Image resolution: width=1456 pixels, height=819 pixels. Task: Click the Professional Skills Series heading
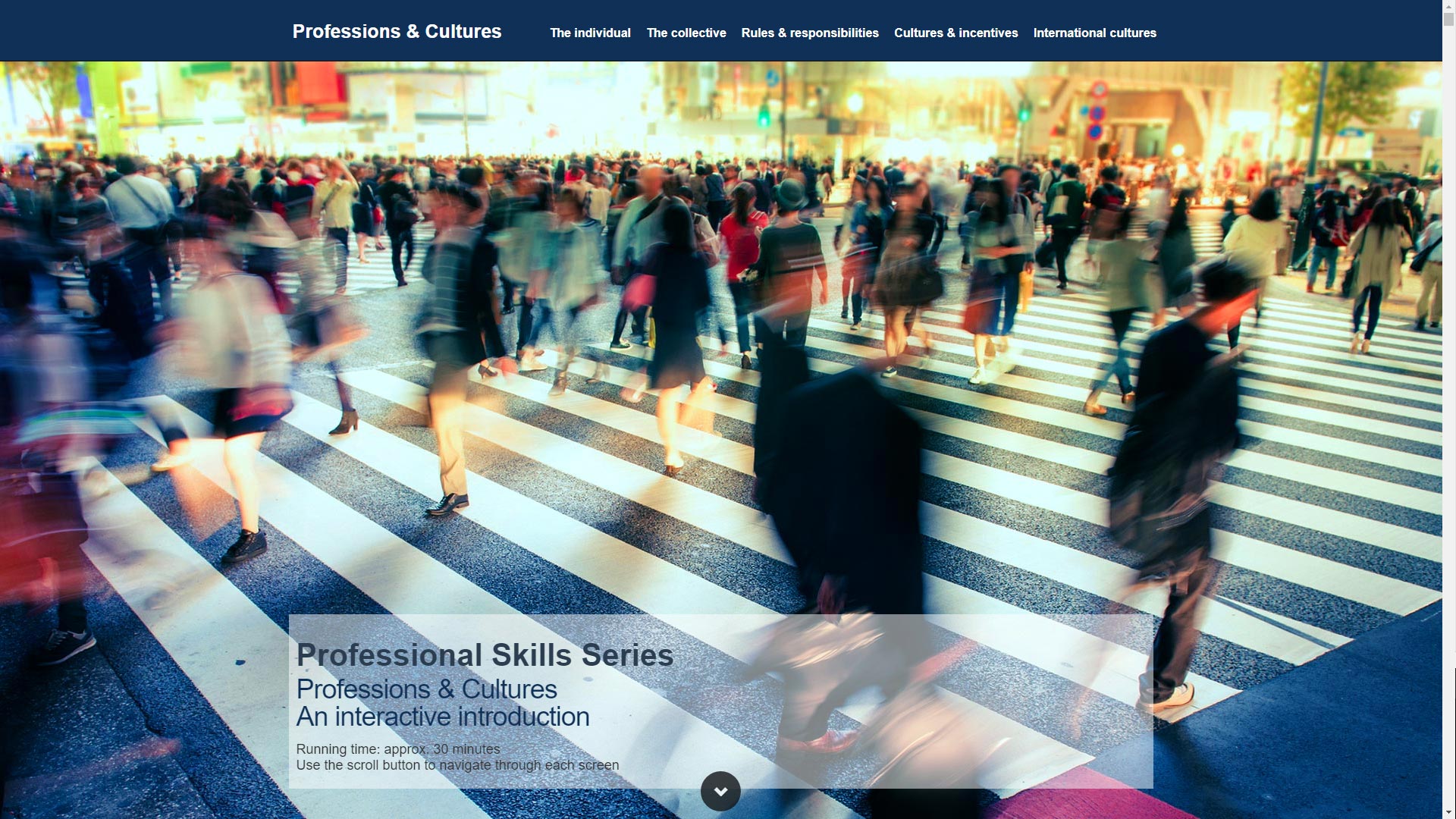coord(485,655)
